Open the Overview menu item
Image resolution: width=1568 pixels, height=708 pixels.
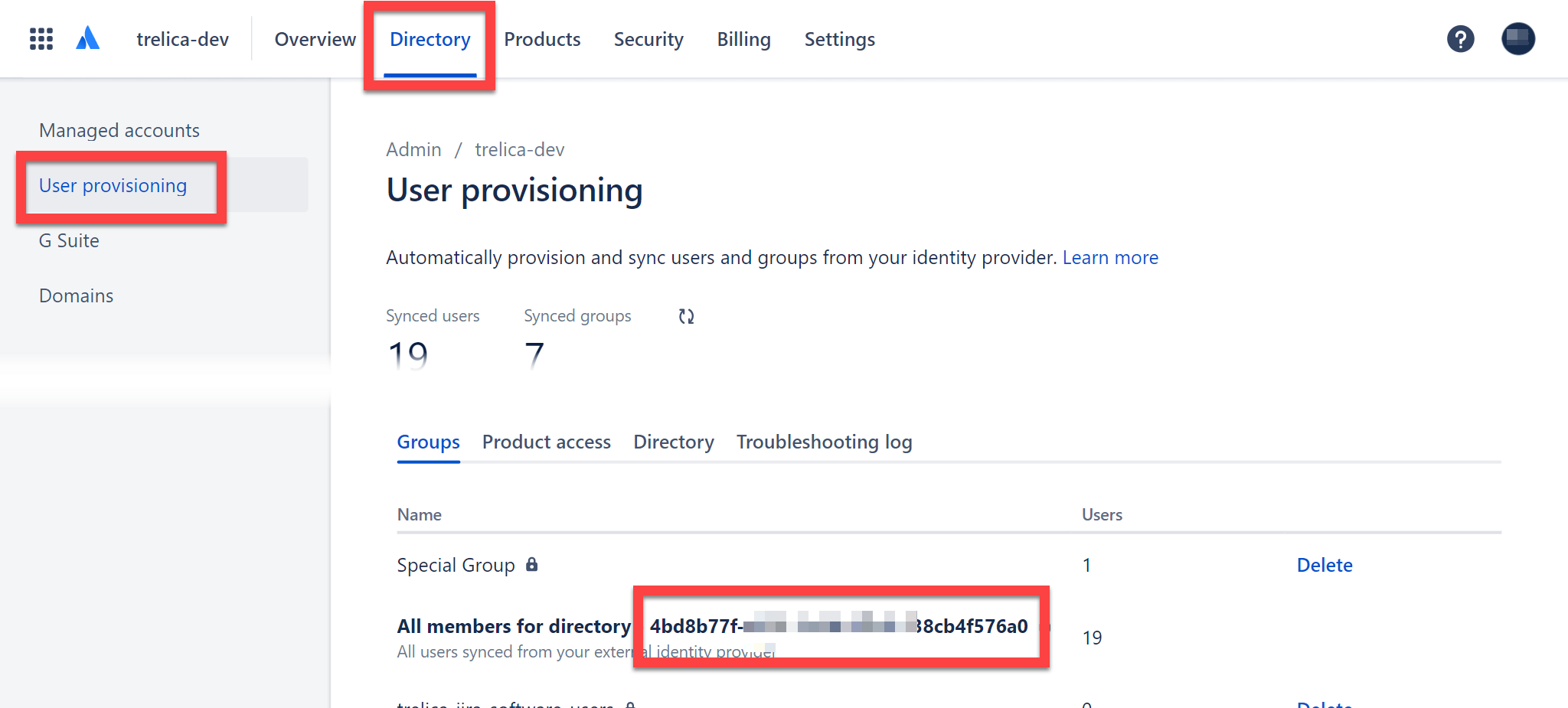(x=315, y=39)
